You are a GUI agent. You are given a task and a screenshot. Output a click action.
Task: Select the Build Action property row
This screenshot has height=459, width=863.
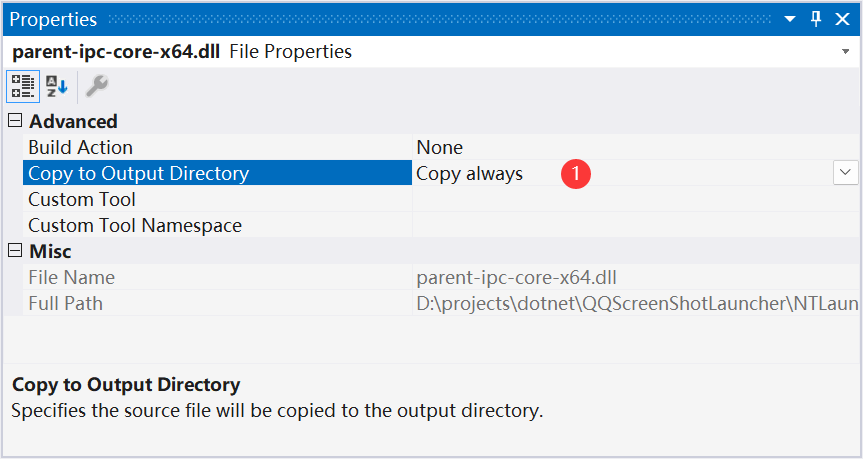tap(440, 147)
